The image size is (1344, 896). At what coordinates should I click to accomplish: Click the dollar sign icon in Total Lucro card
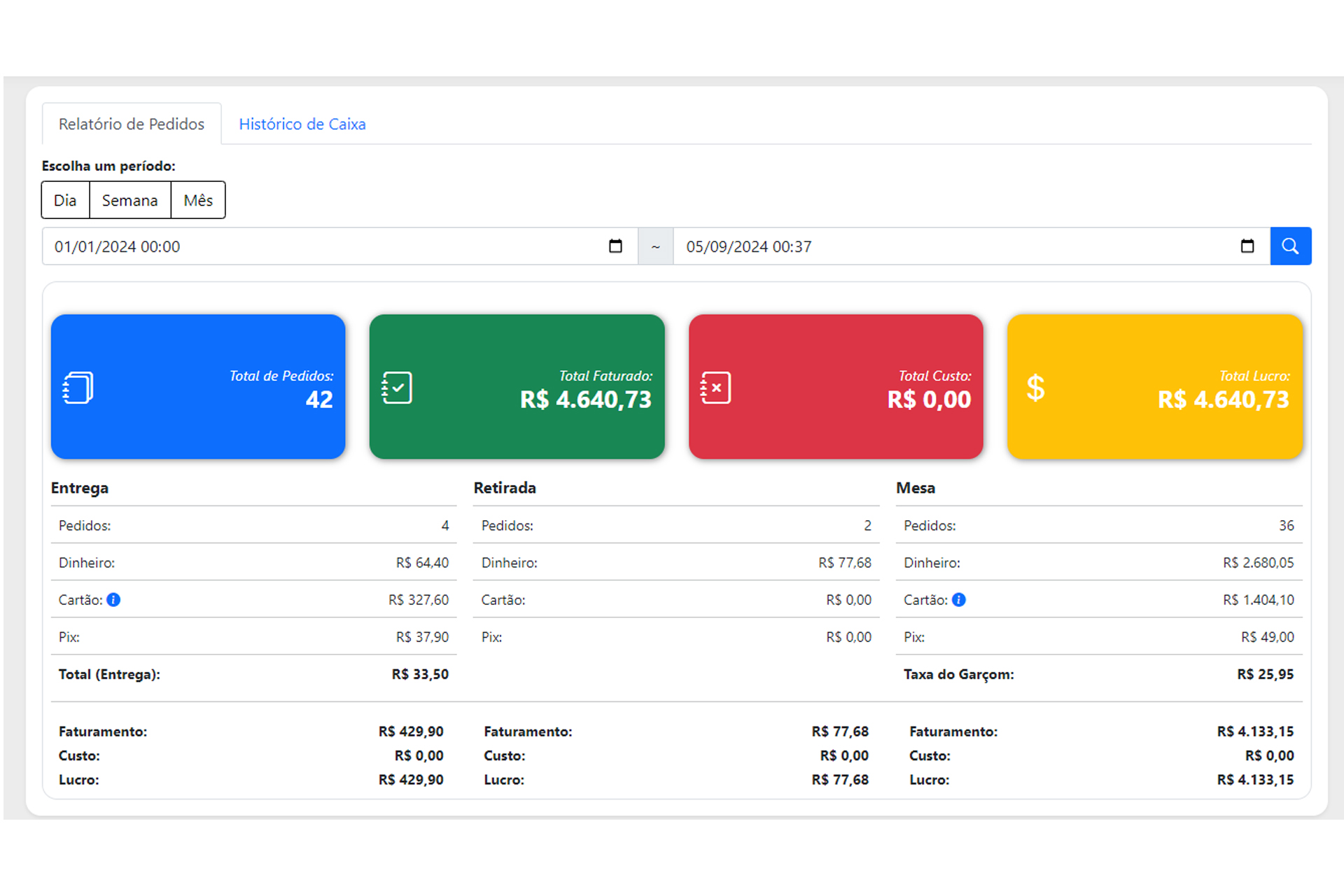tap(1035, 387)
